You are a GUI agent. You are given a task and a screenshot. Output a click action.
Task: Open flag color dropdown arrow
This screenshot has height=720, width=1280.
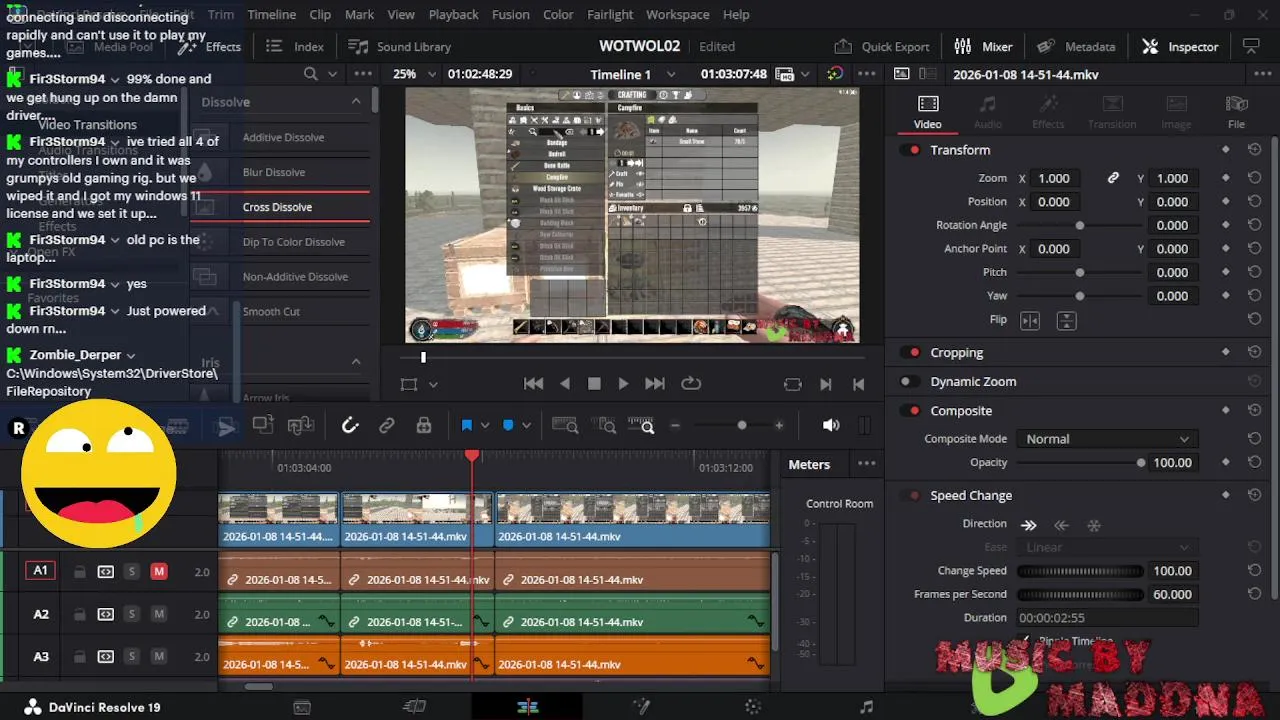485,426
